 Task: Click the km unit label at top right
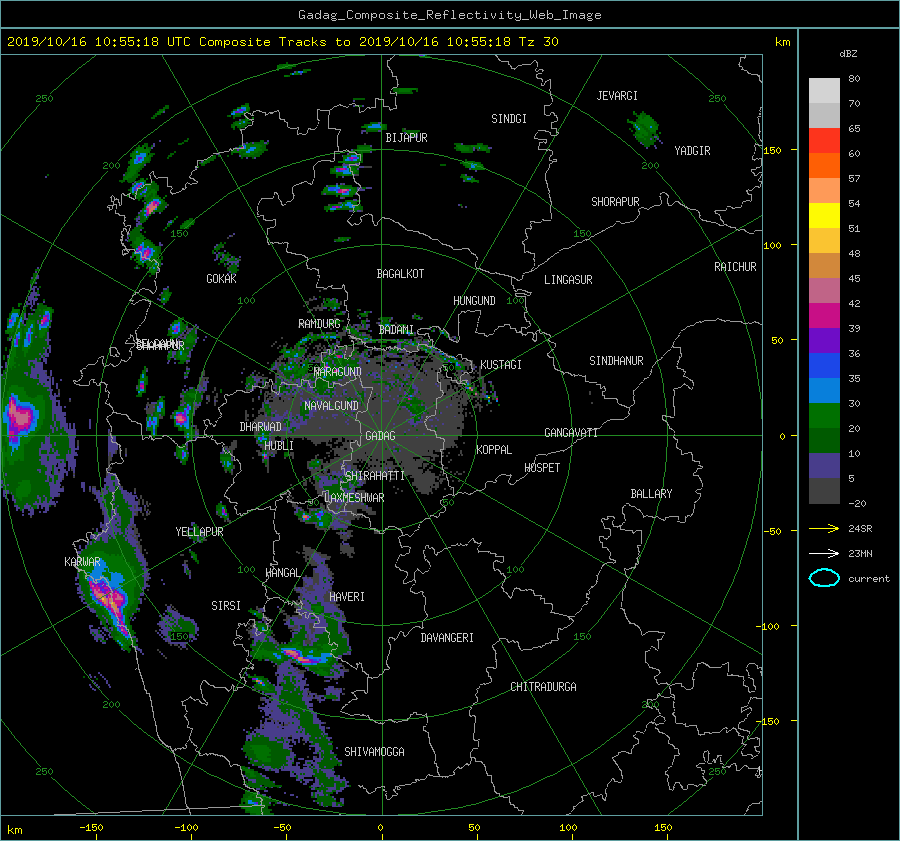pos(782,42)
